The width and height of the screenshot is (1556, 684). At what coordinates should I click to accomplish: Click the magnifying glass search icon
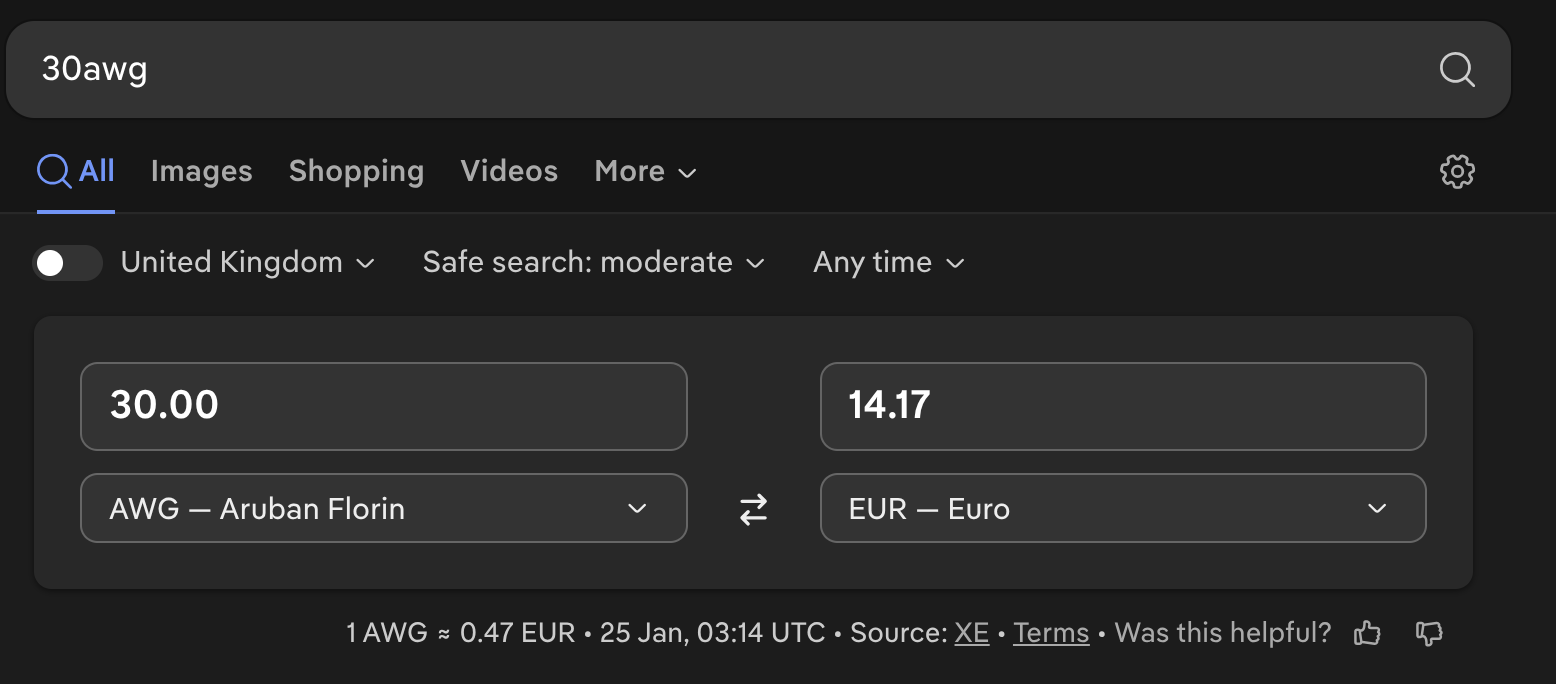tap(1456, 70)
